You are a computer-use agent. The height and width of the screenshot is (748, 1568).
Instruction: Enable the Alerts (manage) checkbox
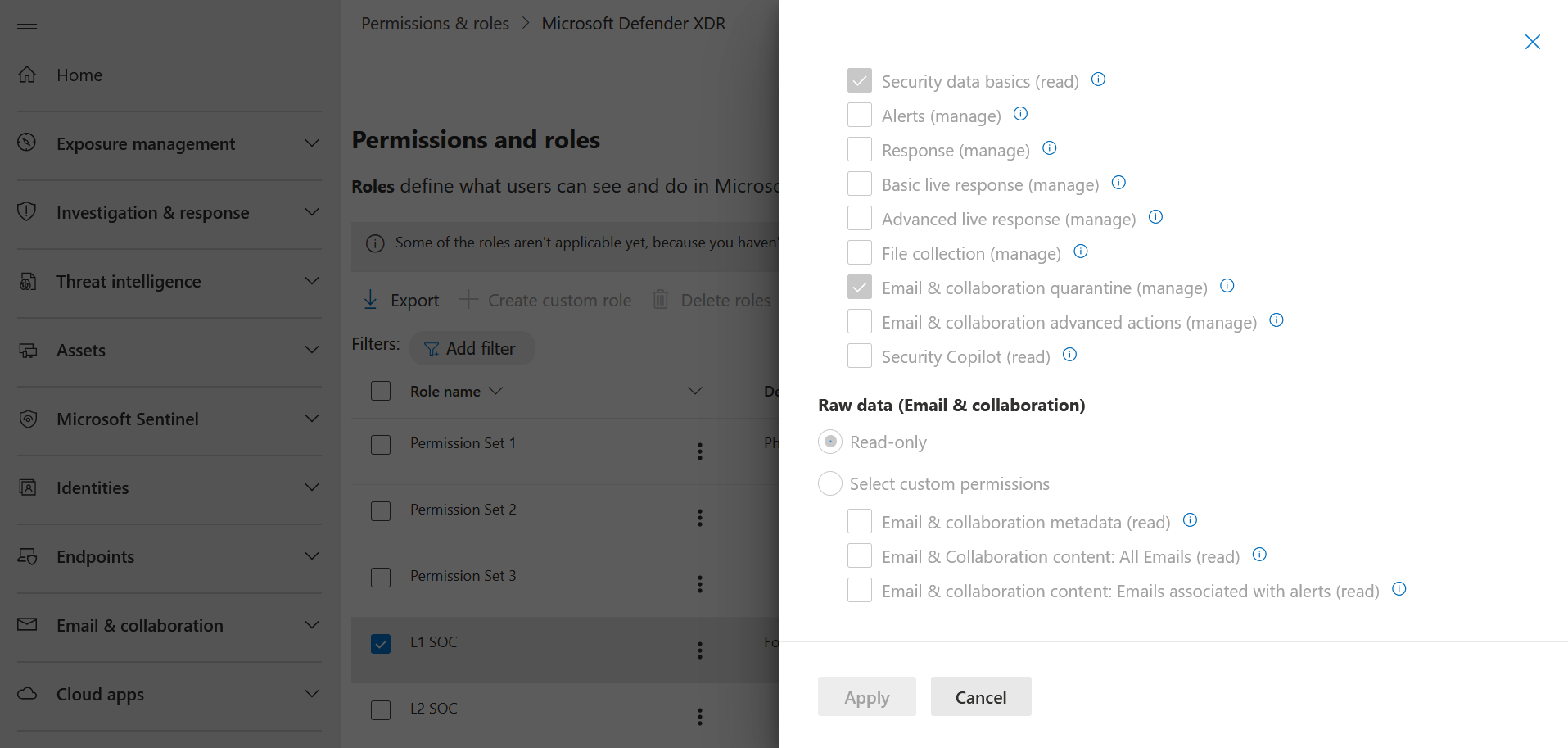tap(859, 115)
